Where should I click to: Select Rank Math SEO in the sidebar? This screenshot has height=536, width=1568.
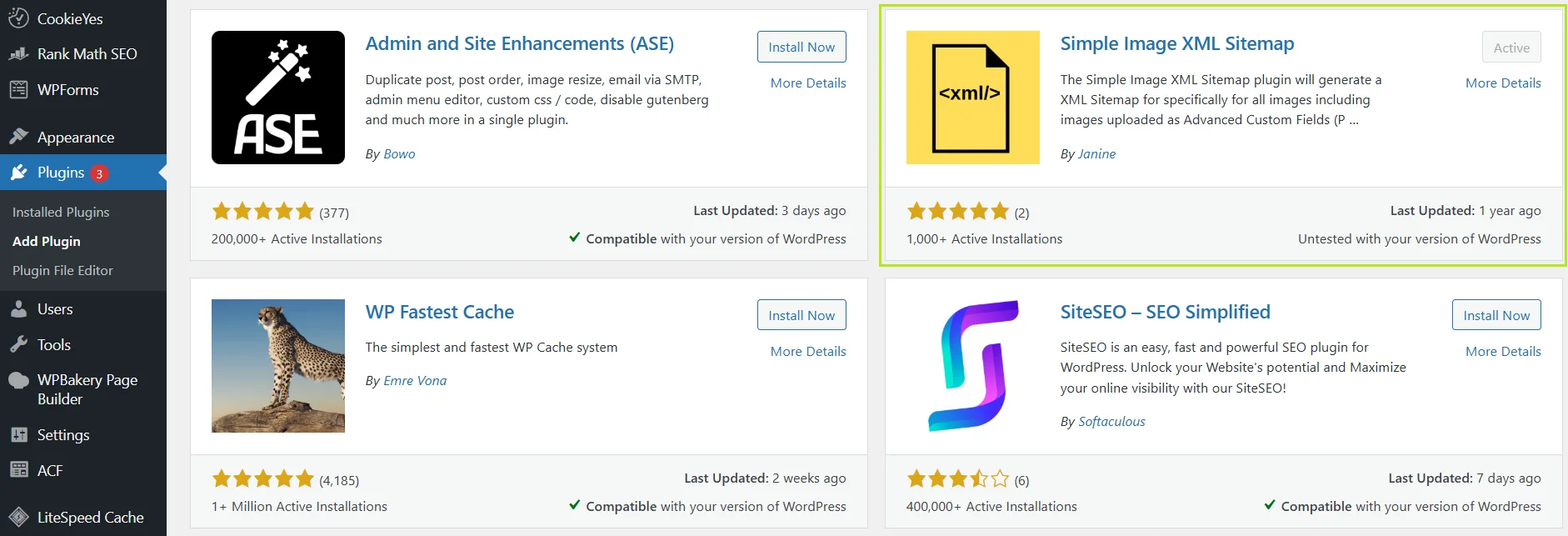pyautogui.click(x=87, y=53)
